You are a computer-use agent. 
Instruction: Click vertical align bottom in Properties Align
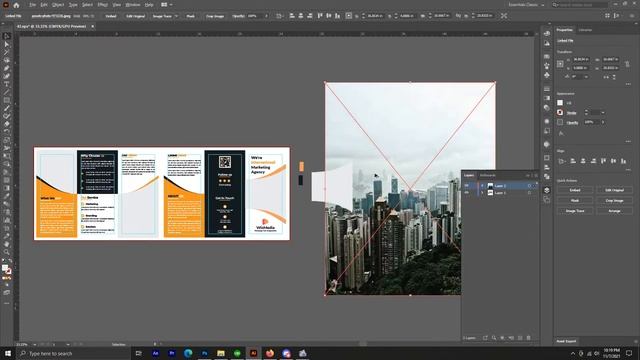[x=623, y=161]
